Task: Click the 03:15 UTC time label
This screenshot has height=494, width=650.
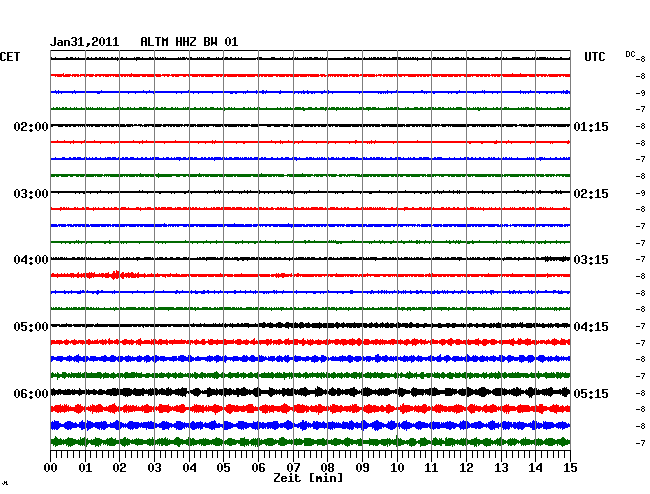Action: coord(591,260)
